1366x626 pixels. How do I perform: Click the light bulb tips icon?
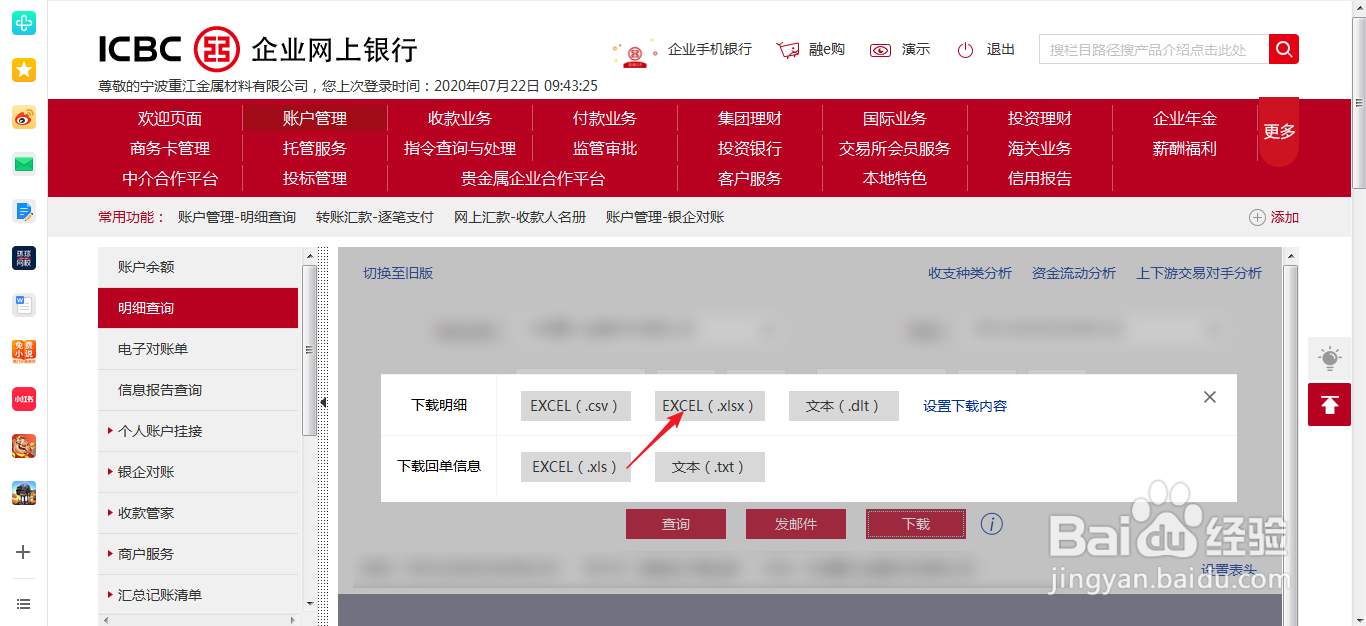click(x=1329, y=359)
